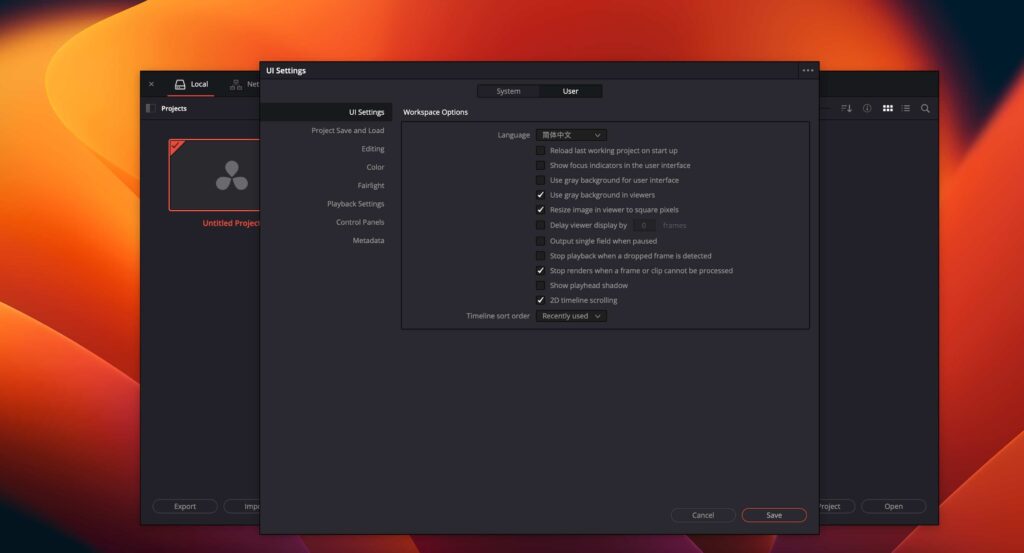The height and width of the screenshot is (553, 1024).
Task: Open Control Panels settings category
Action: click(x=360, y=222)
